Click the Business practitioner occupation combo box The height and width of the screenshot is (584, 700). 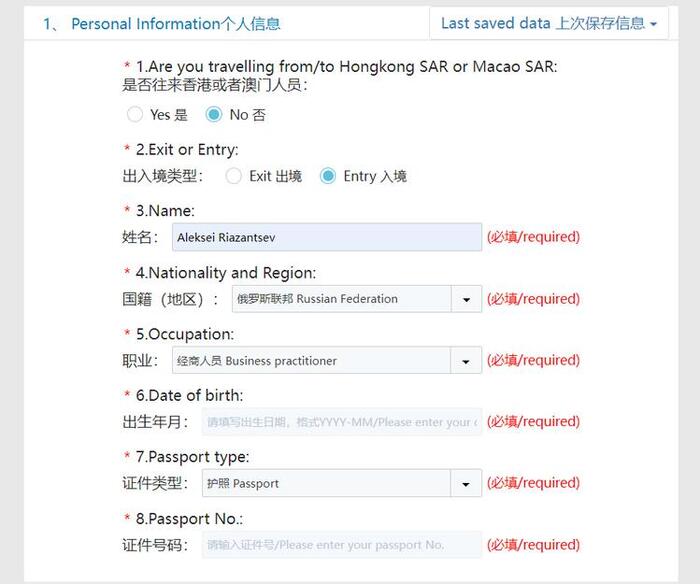pos(310,361)
